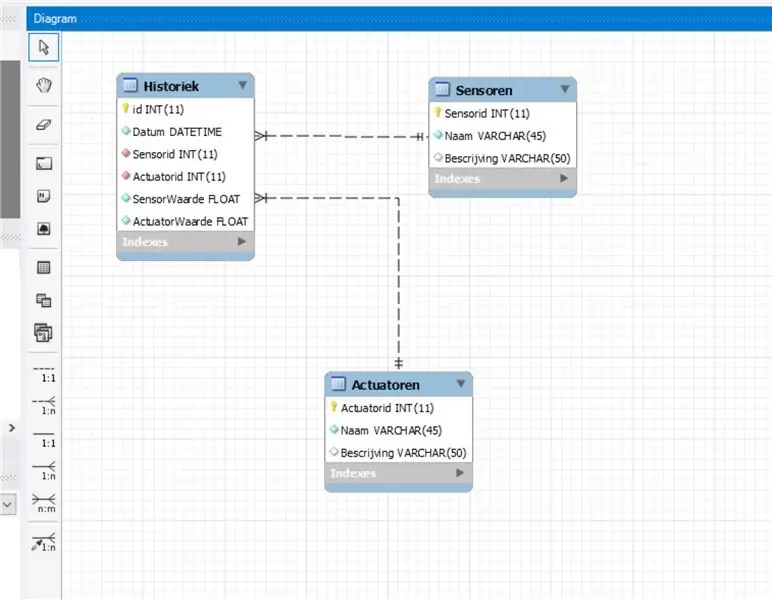Screen dimensions: 772x600
Task: Select the Historiek table title
Action: point(171,86)
